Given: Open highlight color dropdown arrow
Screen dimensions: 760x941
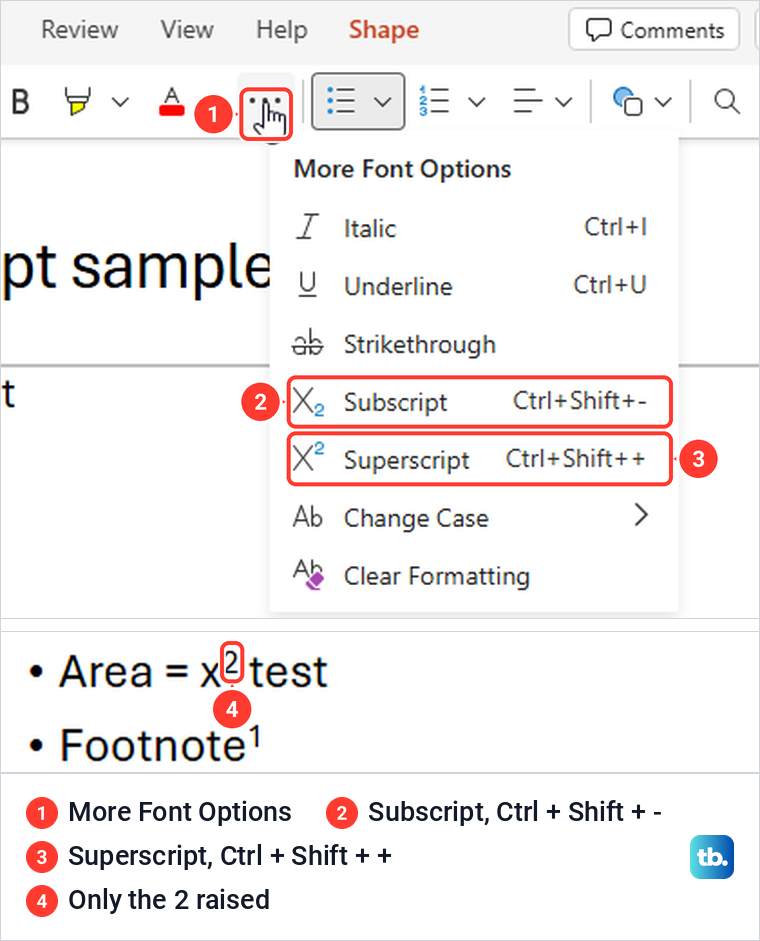Looking at the screenshot, I should 120,102.
